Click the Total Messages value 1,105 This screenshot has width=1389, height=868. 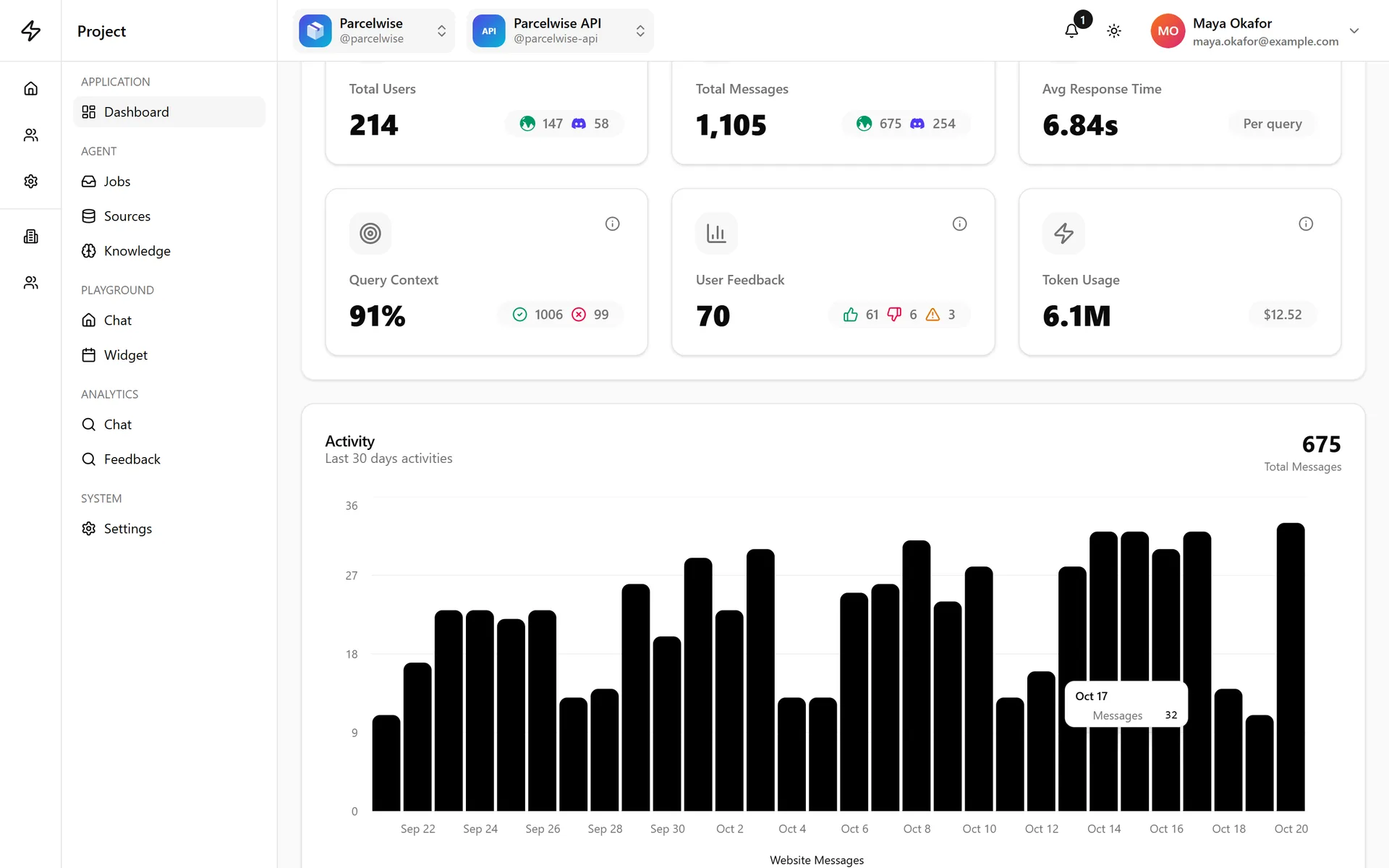pyautogui.click(x=731, y=125)
